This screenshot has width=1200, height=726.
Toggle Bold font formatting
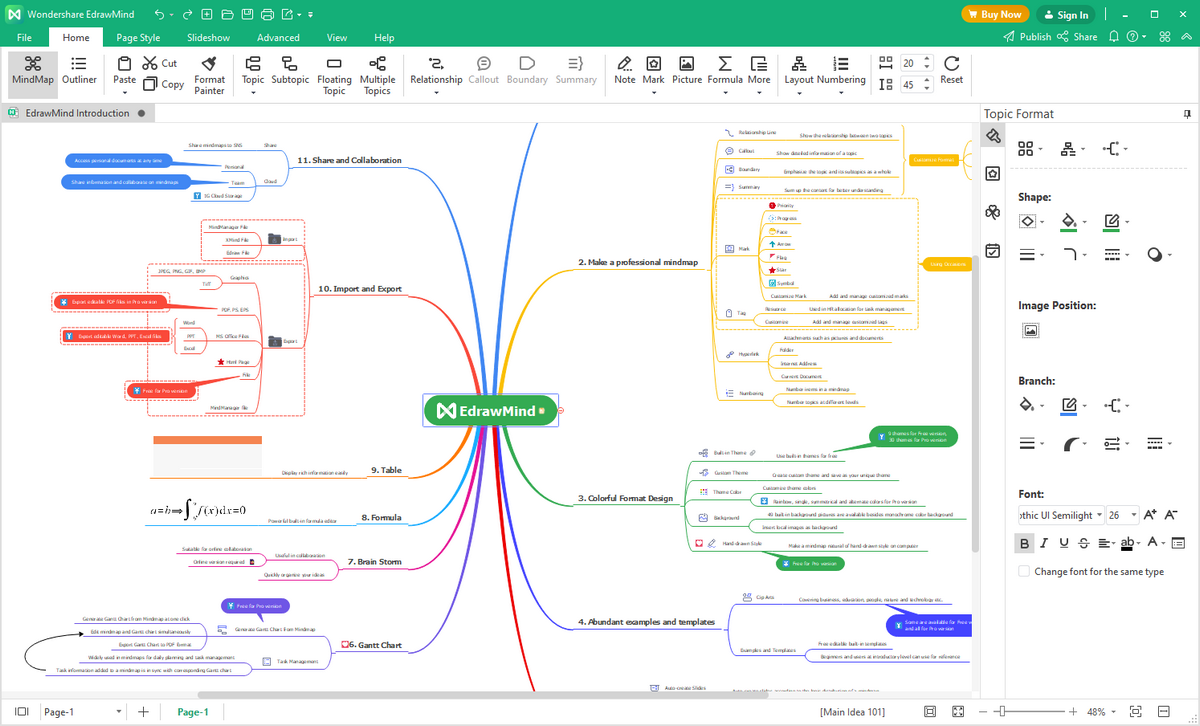(x=1024, y=543)
